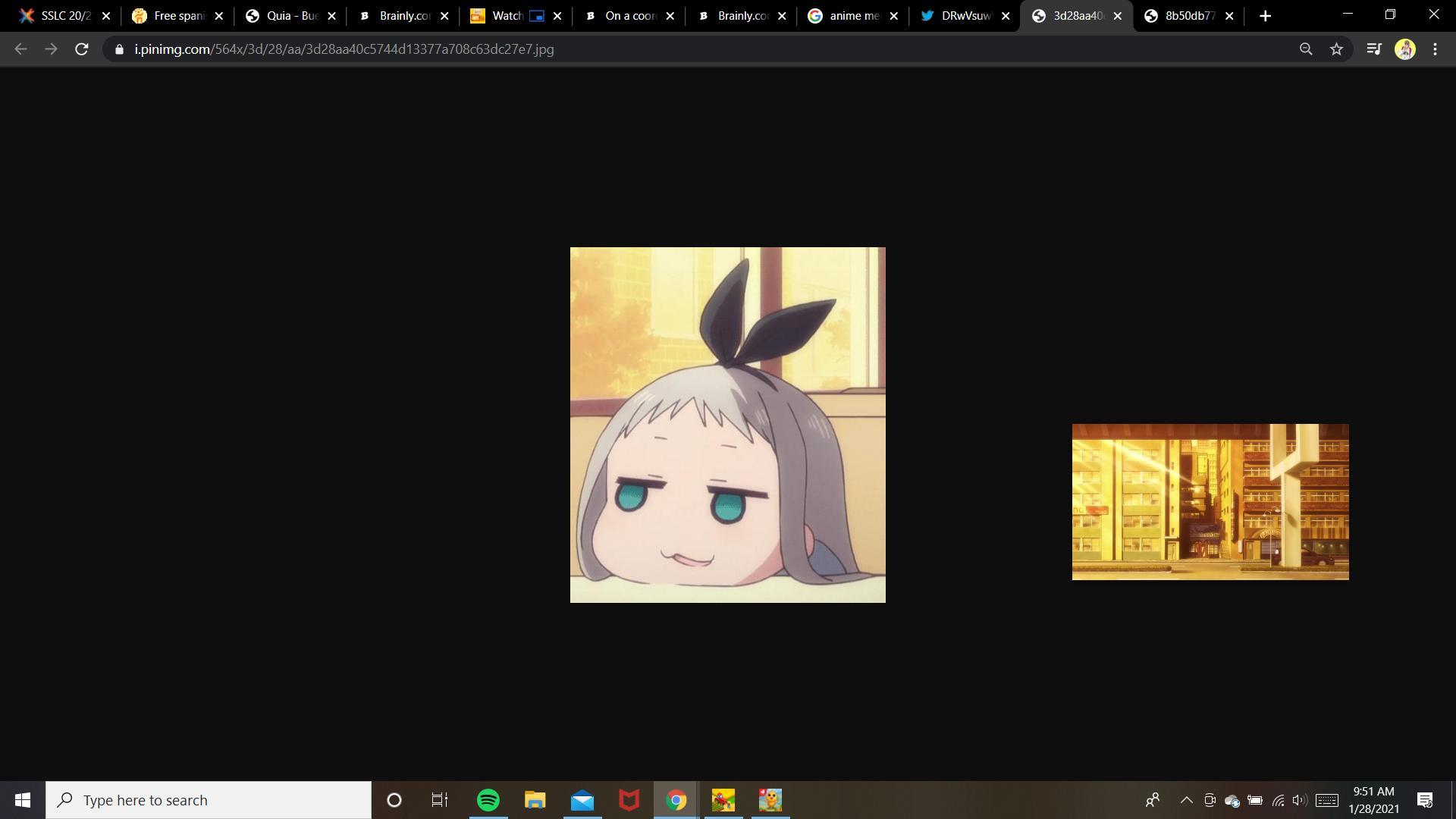Open a new tab with plus button
This screenshot has width=1456, height=819.
click(x=1265, y=16)
